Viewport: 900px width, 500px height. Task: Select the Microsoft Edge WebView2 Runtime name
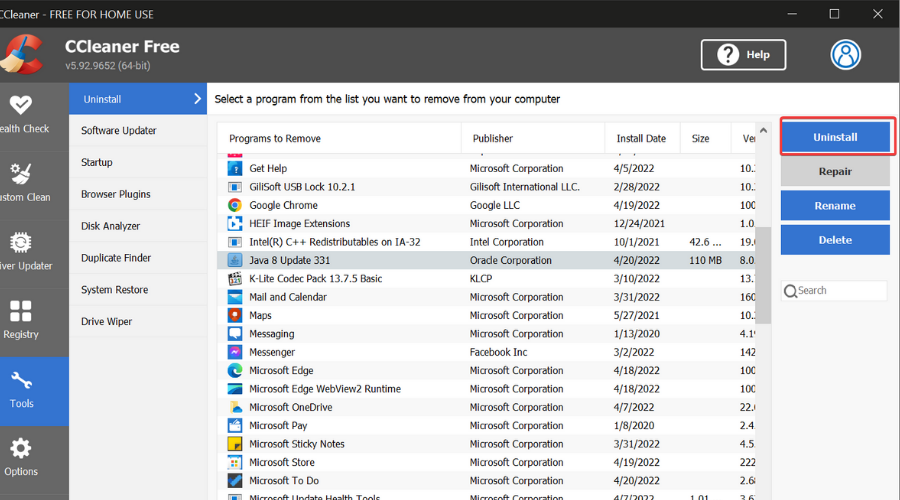[x=325, y=389]
